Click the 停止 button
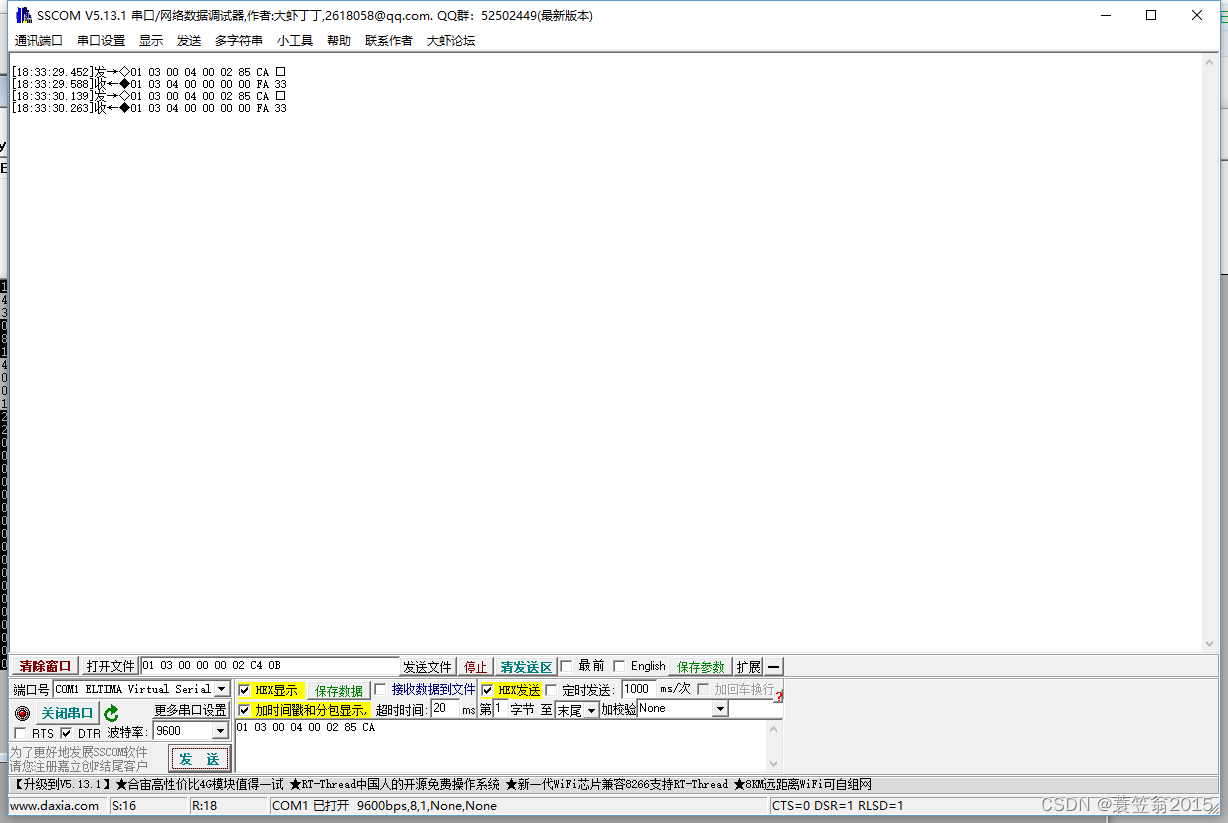This screenshot has height=823, width=1228. (475, 667)
